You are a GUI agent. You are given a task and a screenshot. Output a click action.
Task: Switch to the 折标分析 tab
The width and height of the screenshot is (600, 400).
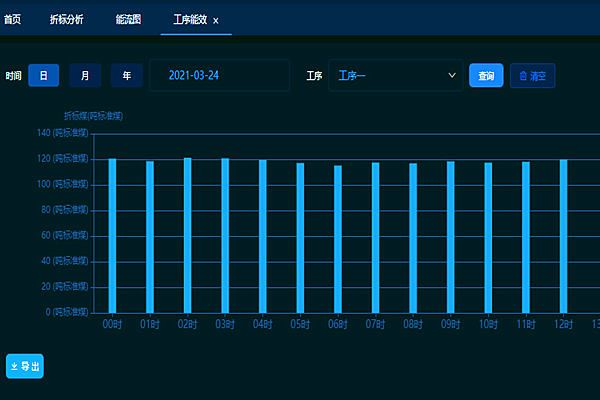tap(67, 19)
